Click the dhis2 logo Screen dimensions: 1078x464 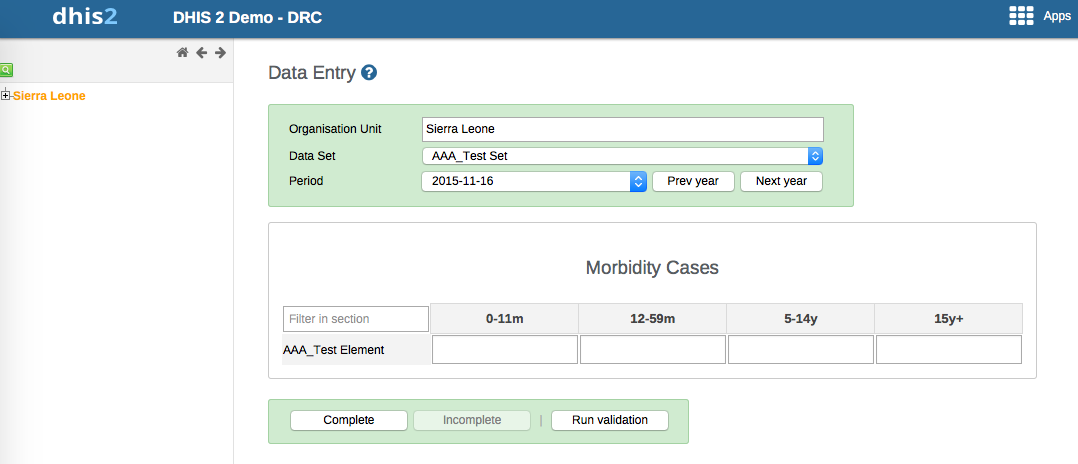[85, 17]
